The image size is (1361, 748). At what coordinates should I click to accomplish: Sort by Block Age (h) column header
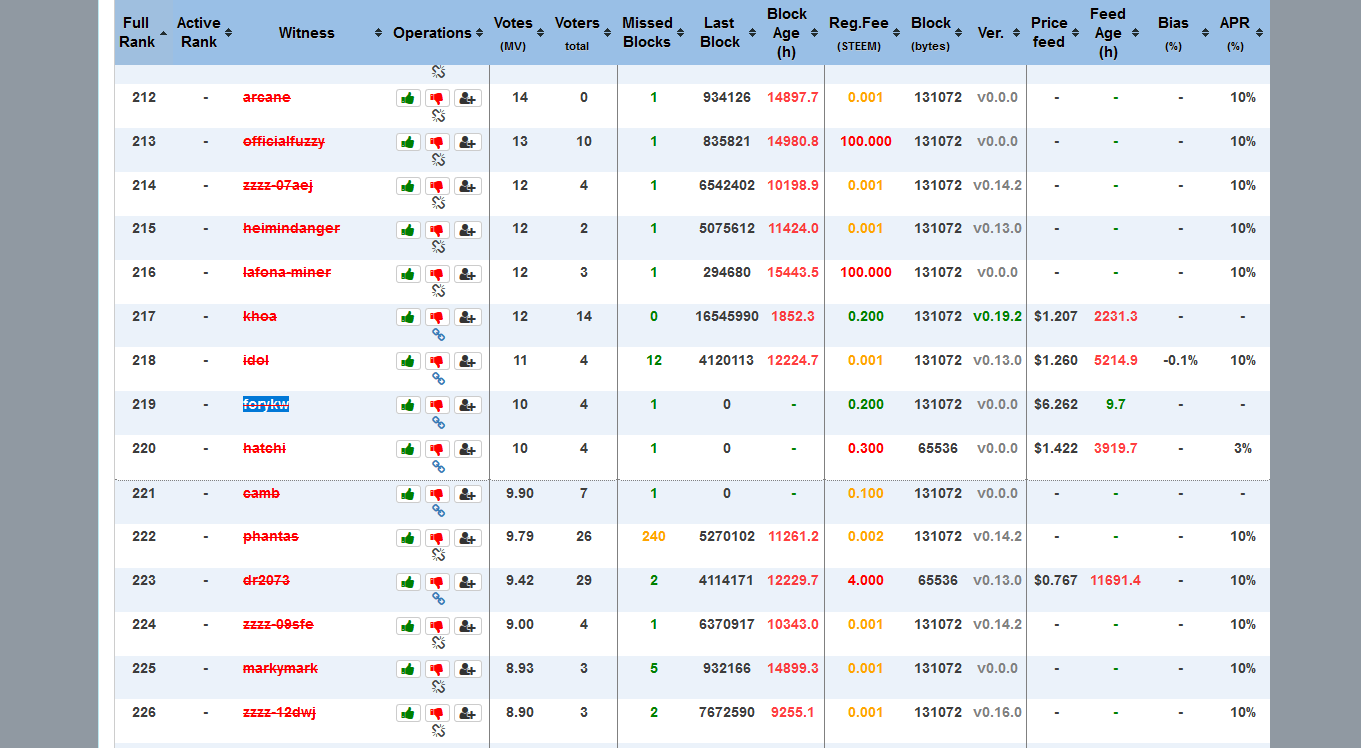click(792, 32)
